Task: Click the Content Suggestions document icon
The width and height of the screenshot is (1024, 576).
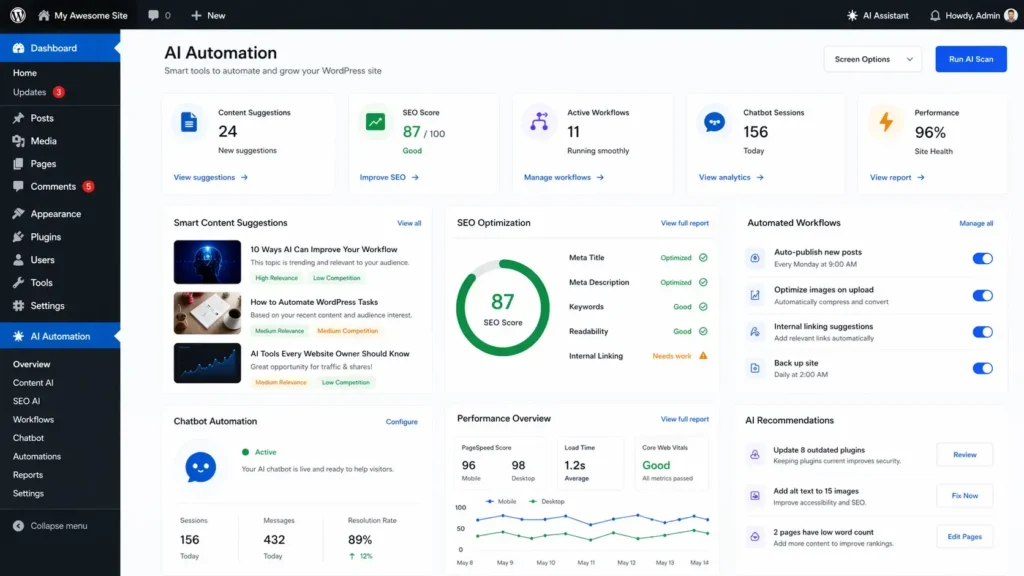Action: (189, 122)
